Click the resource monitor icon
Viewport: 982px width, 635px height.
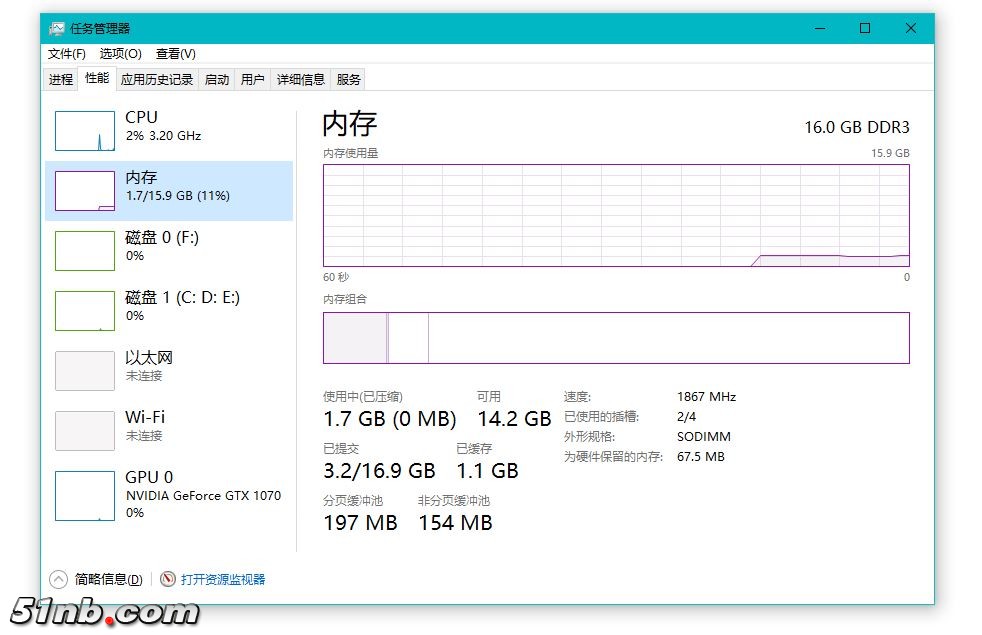coord(168,579)
